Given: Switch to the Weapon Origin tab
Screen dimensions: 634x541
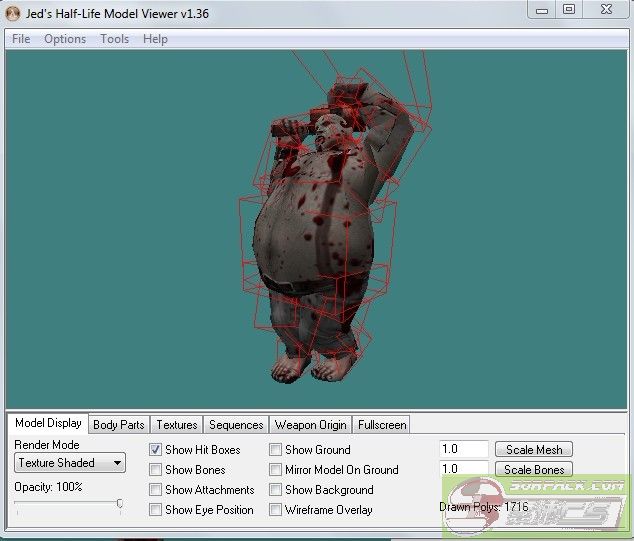Looking at the screenshot, I should 310,425.
